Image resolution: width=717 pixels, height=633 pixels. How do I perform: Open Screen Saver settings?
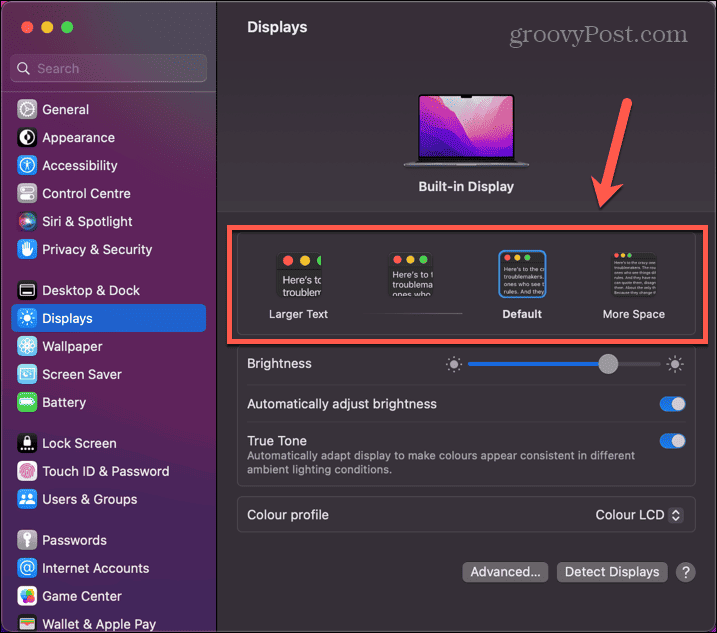coord(108,374)
